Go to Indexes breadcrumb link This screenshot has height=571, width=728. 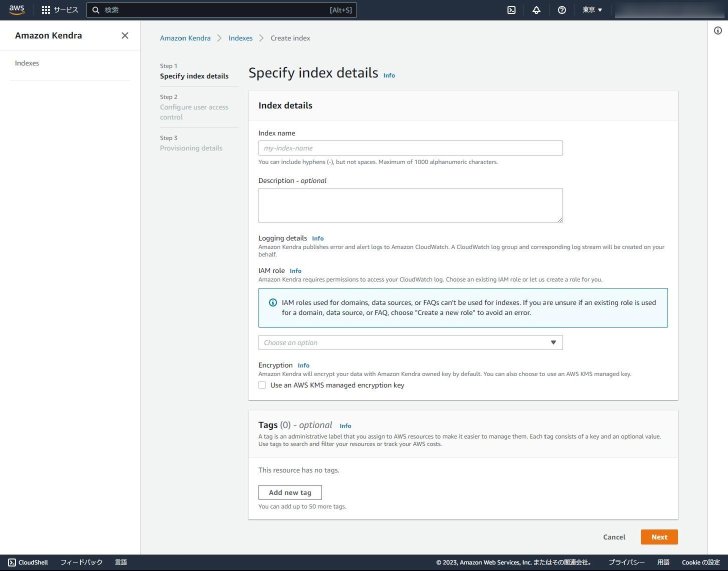coord(240,38)
